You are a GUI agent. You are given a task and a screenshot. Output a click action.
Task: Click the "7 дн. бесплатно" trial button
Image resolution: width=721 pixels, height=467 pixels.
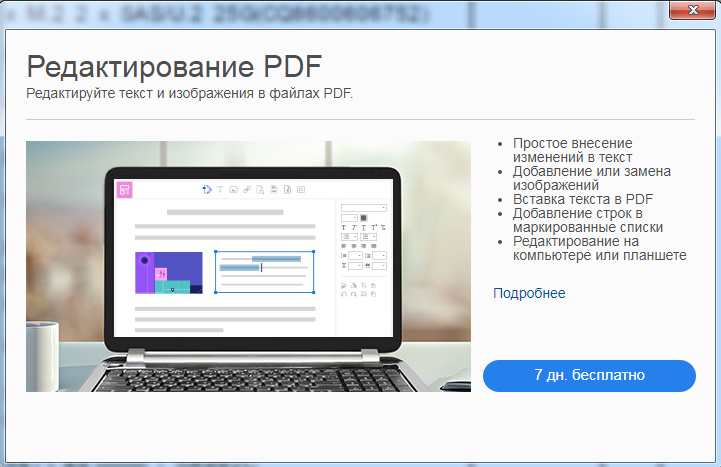pyautogui.click(x=589, y=375)
